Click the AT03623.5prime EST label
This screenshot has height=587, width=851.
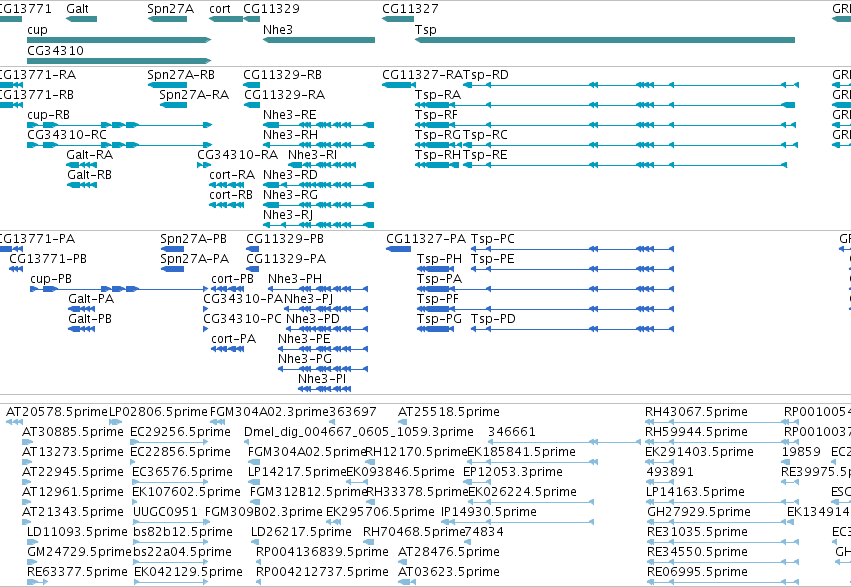[x=449, y=572]
